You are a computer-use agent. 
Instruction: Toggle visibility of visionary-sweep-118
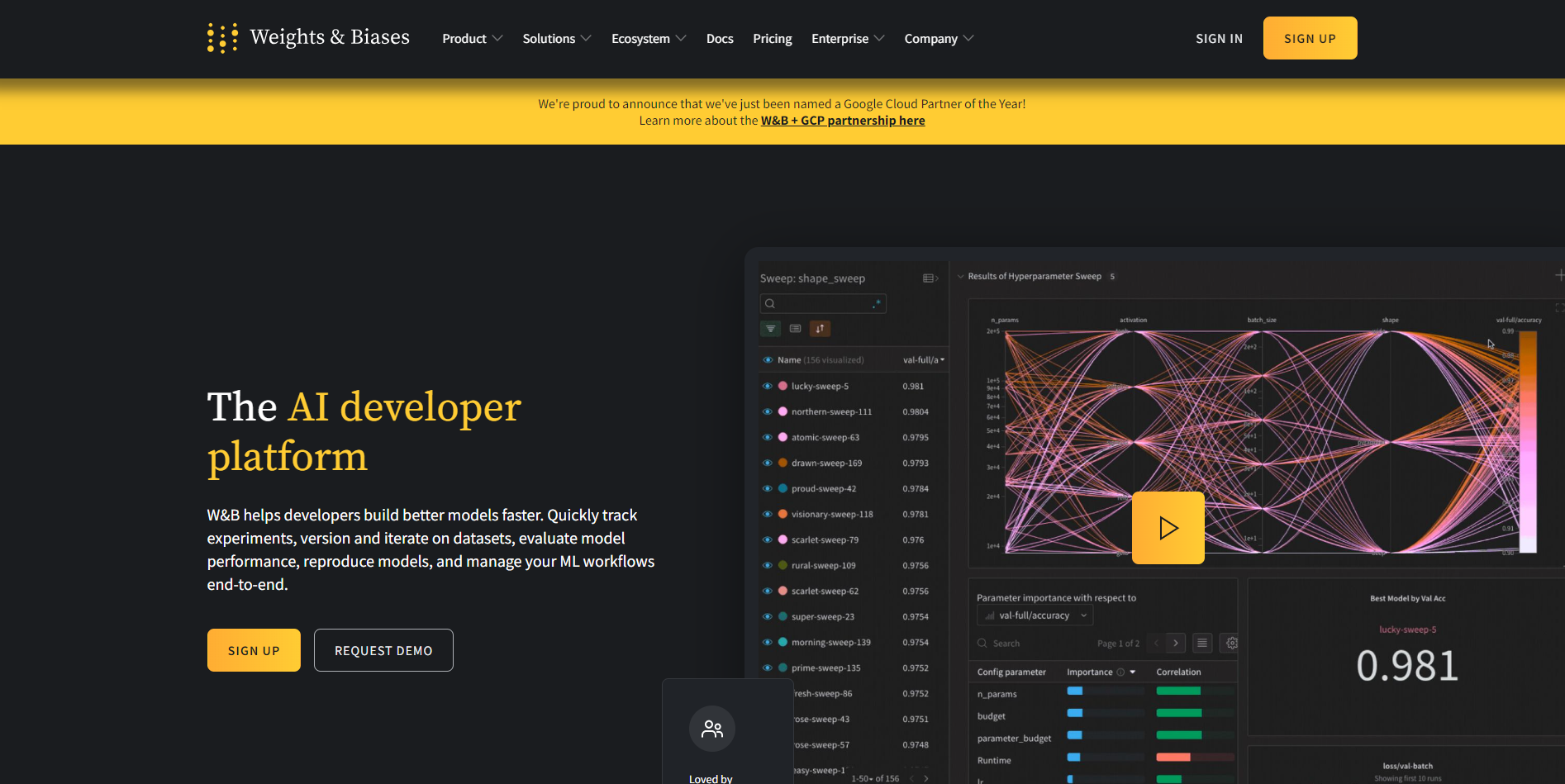tap(768, 514)
